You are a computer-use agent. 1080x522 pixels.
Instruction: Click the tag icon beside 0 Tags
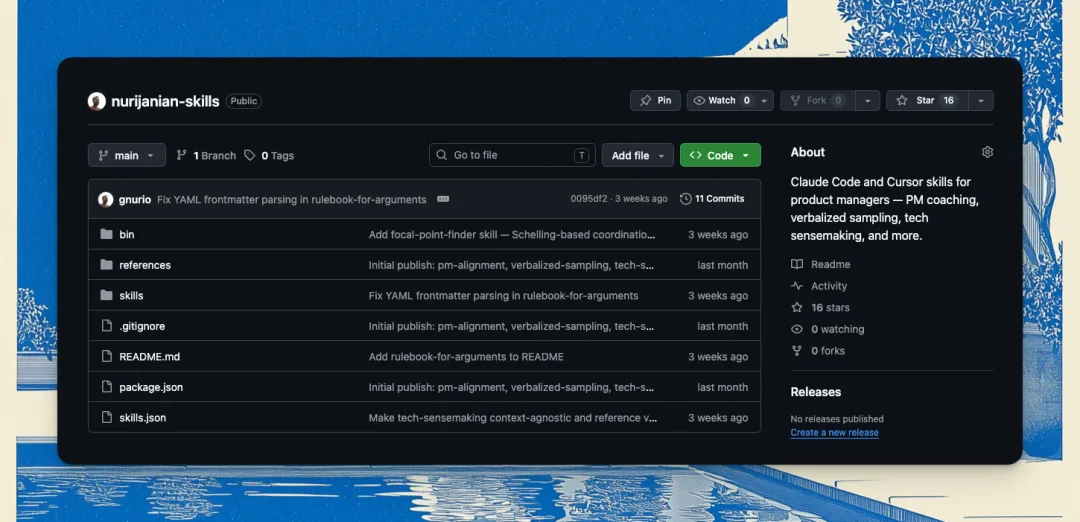tap(249, 156)
